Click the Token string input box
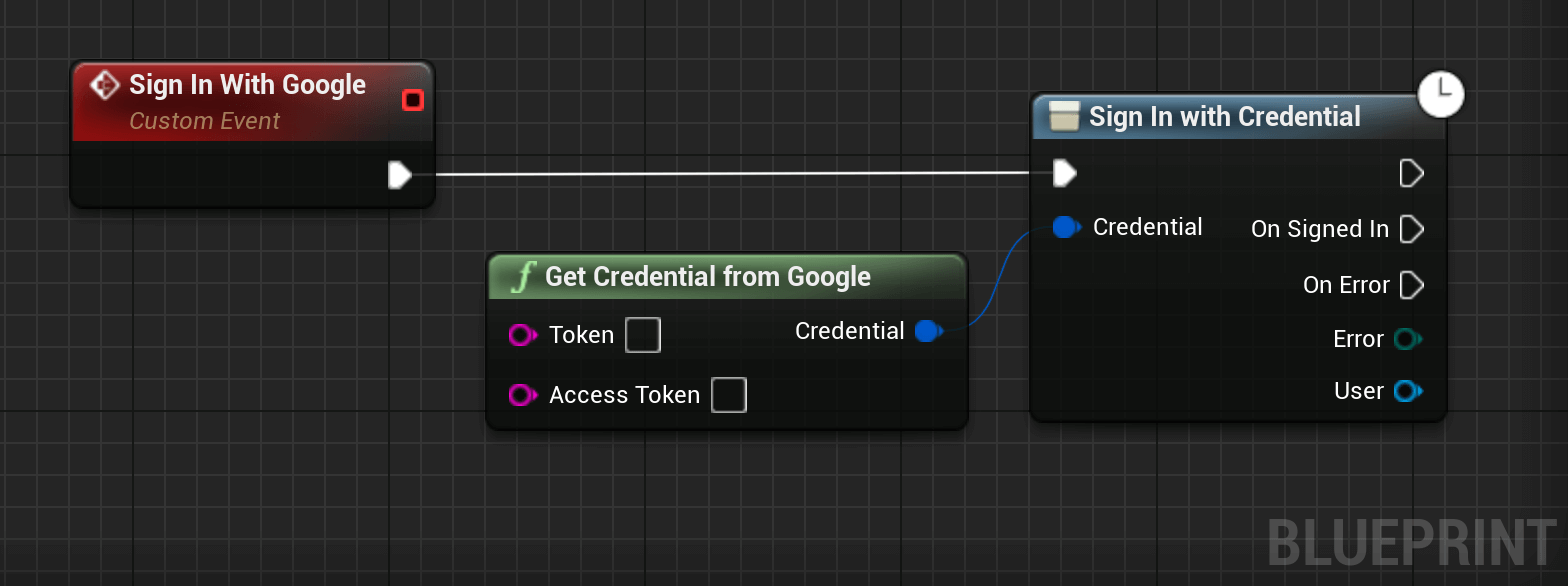 tap(643, 335)
